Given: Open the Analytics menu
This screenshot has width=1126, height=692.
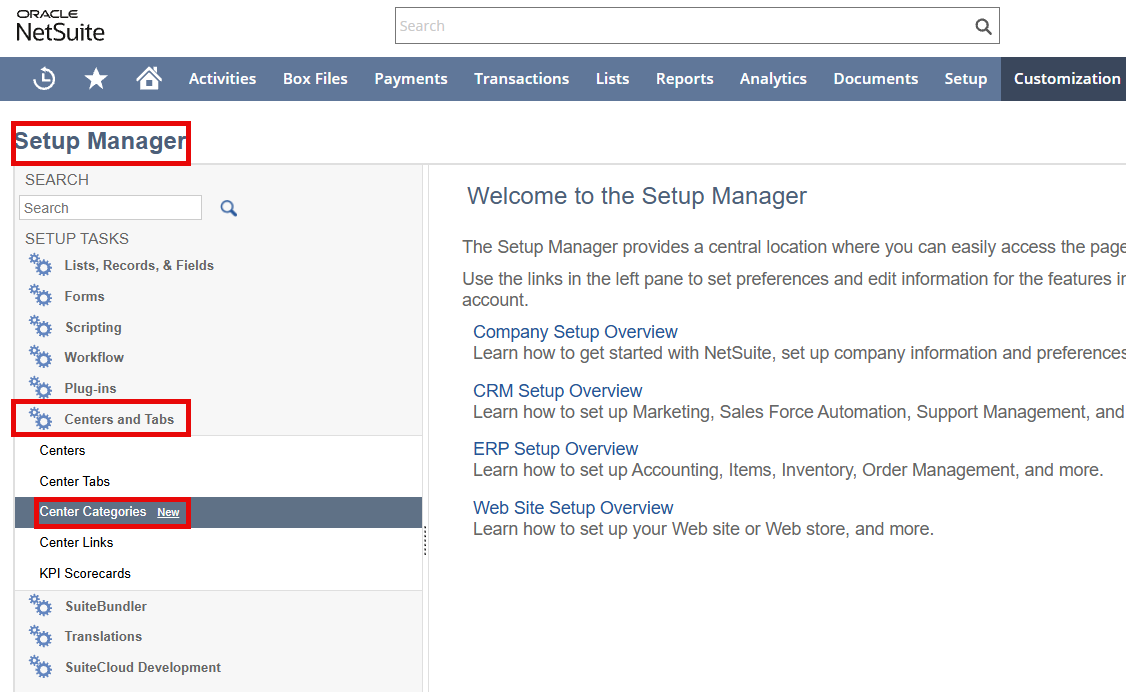Looking at the screenshot, I should tap(773, 79).
